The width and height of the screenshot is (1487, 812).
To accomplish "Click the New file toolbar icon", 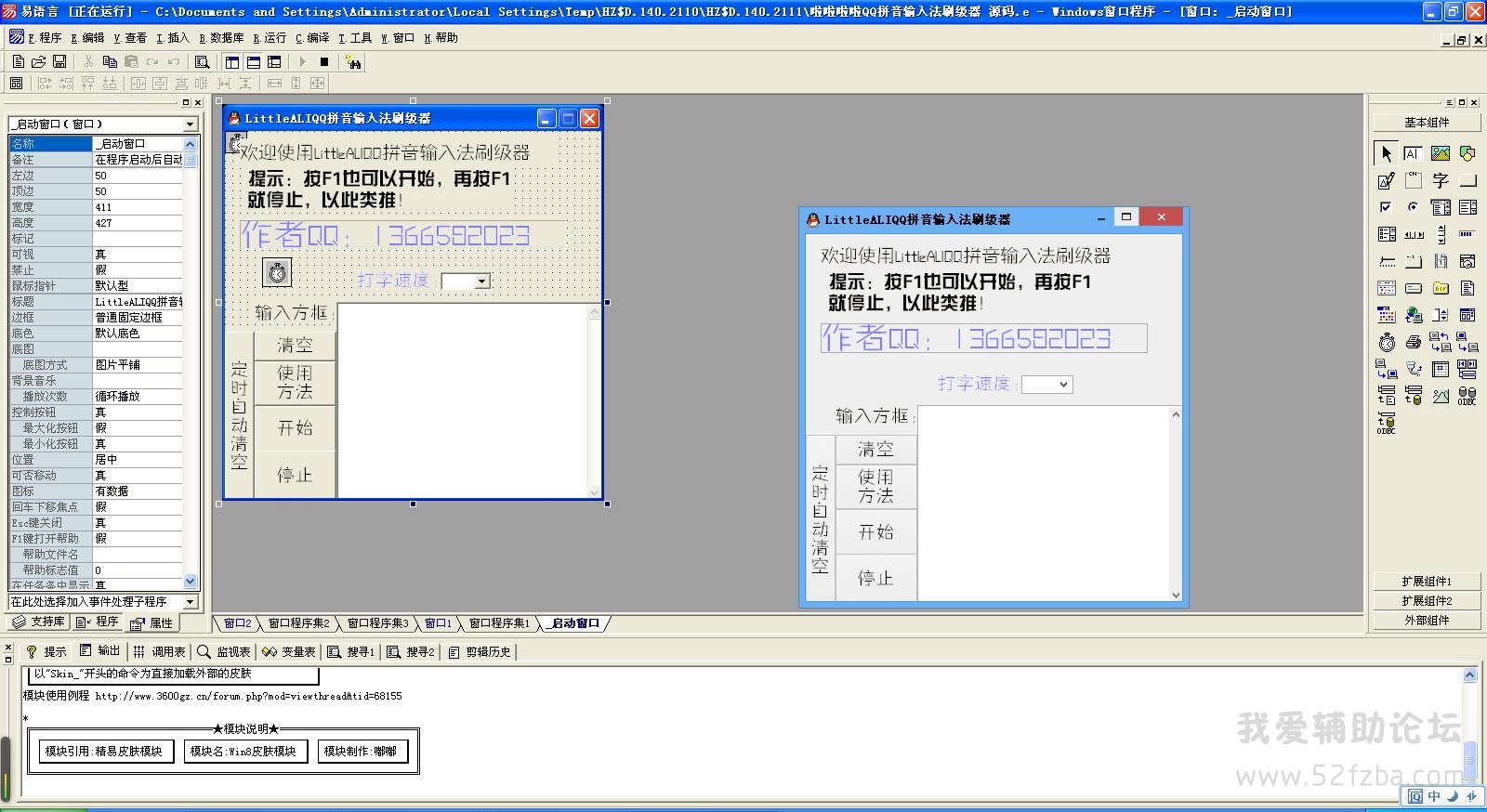I will click(x=18, y=61).
